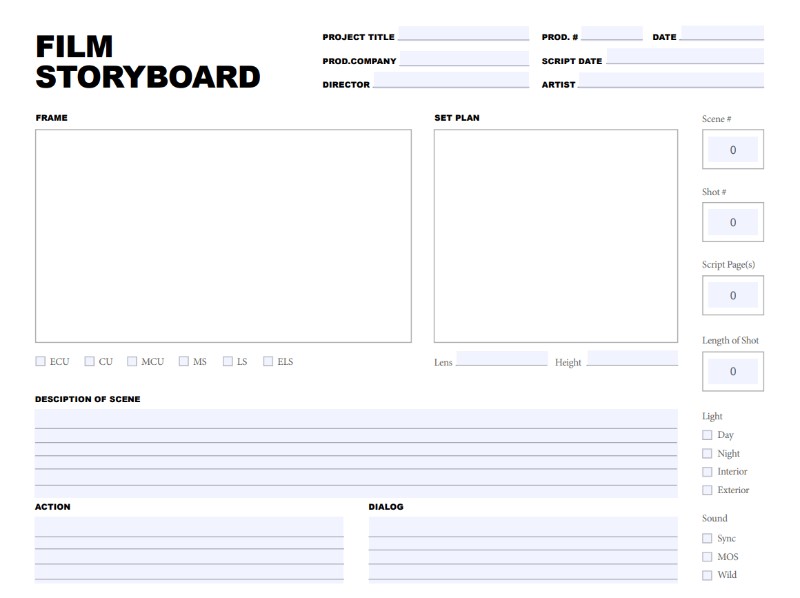This screenshot has height=598, width=800.
Task: Tick the CU shot checkbox
Action: coord(89,361)
